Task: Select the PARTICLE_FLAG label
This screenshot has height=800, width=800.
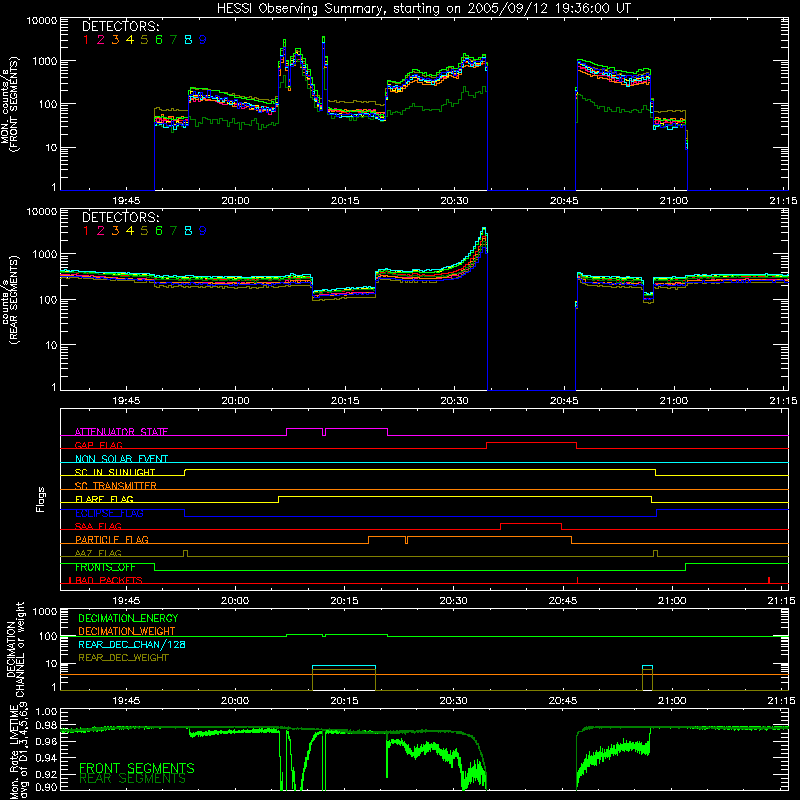Action: [x=112, y=539]
